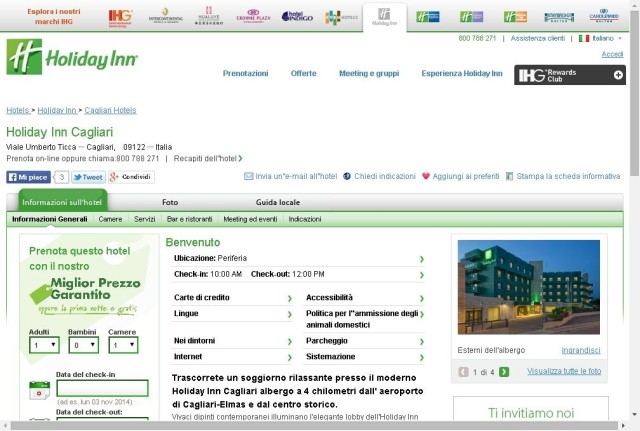
Task: Open the InterContinental brand logo
Action: click(165, 16)
